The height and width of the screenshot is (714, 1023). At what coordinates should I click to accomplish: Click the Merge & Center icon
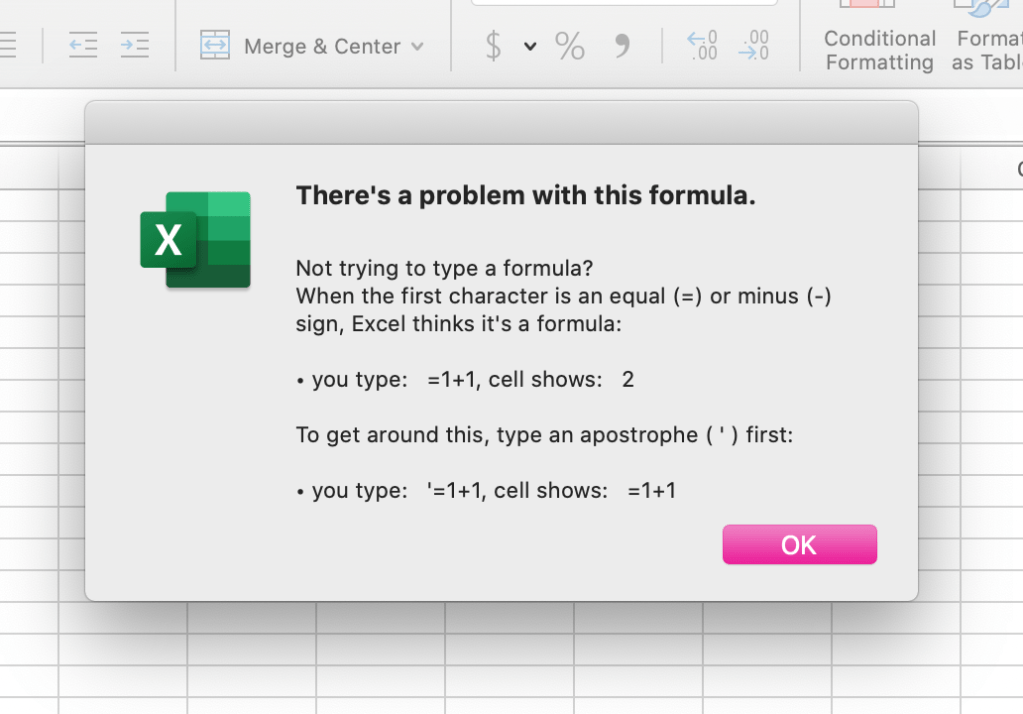coord(215,45)
